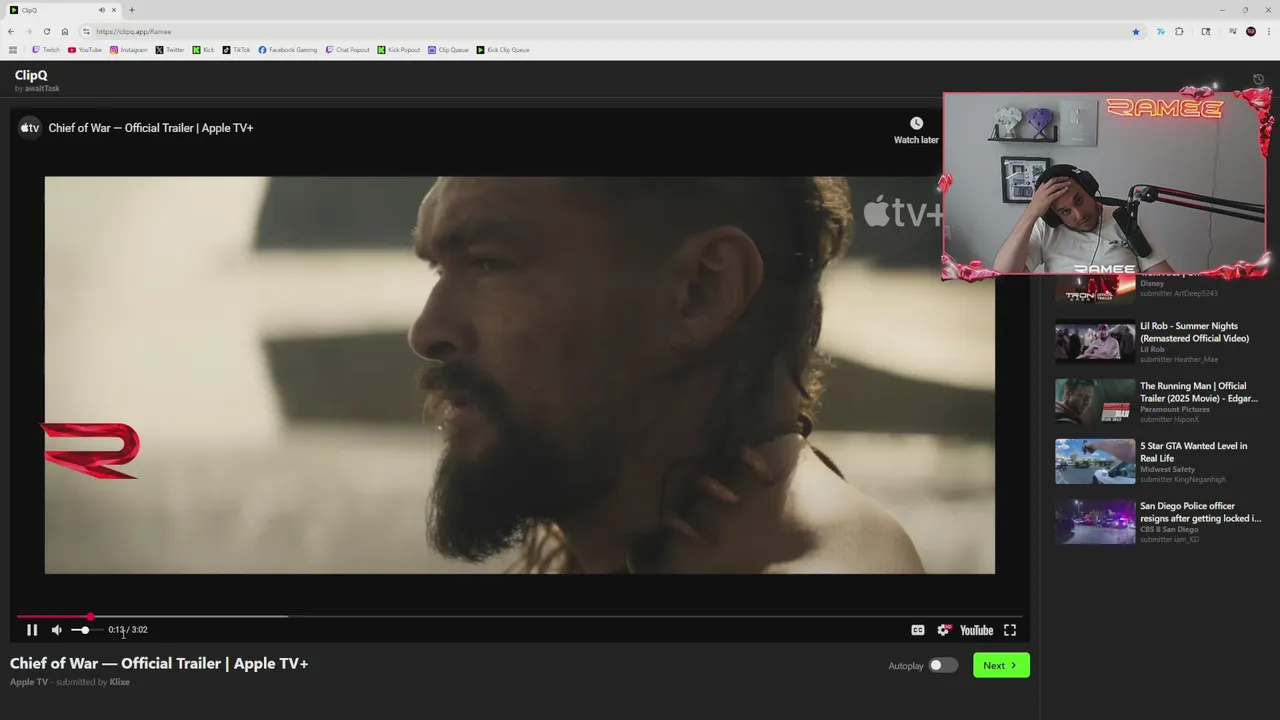Select the ClipQ browser tab
This screenshot has width=1280, height=720.
pyautogui.click(x=62, y=10)
